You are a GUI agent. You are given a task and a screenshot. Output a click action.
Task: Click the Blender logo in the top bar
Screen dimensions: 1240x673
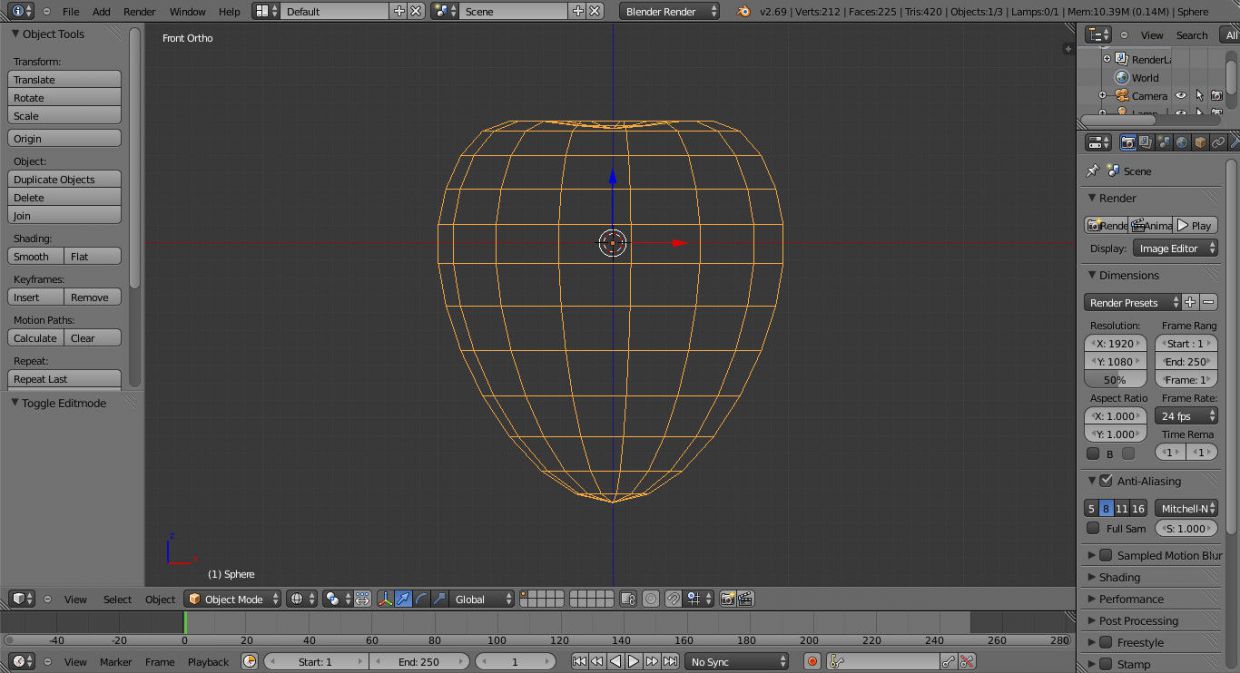743,11
